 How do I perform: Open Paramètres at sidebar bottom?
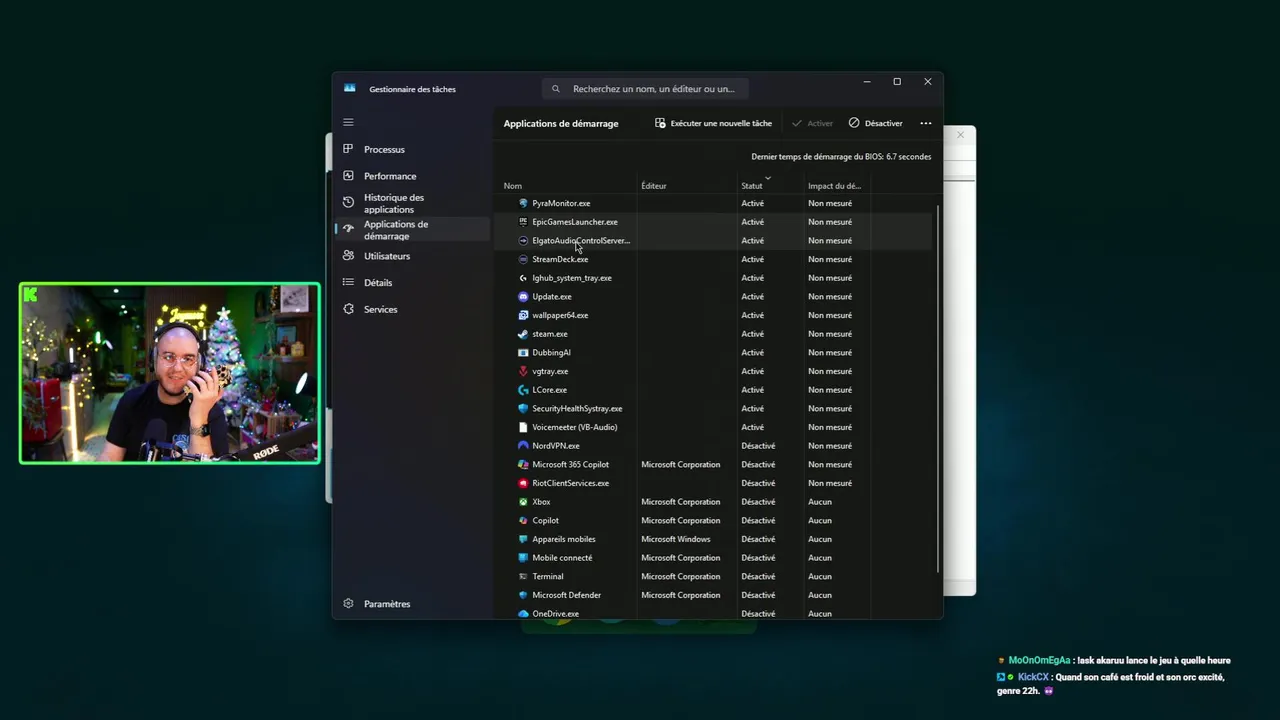coord(412,604)
